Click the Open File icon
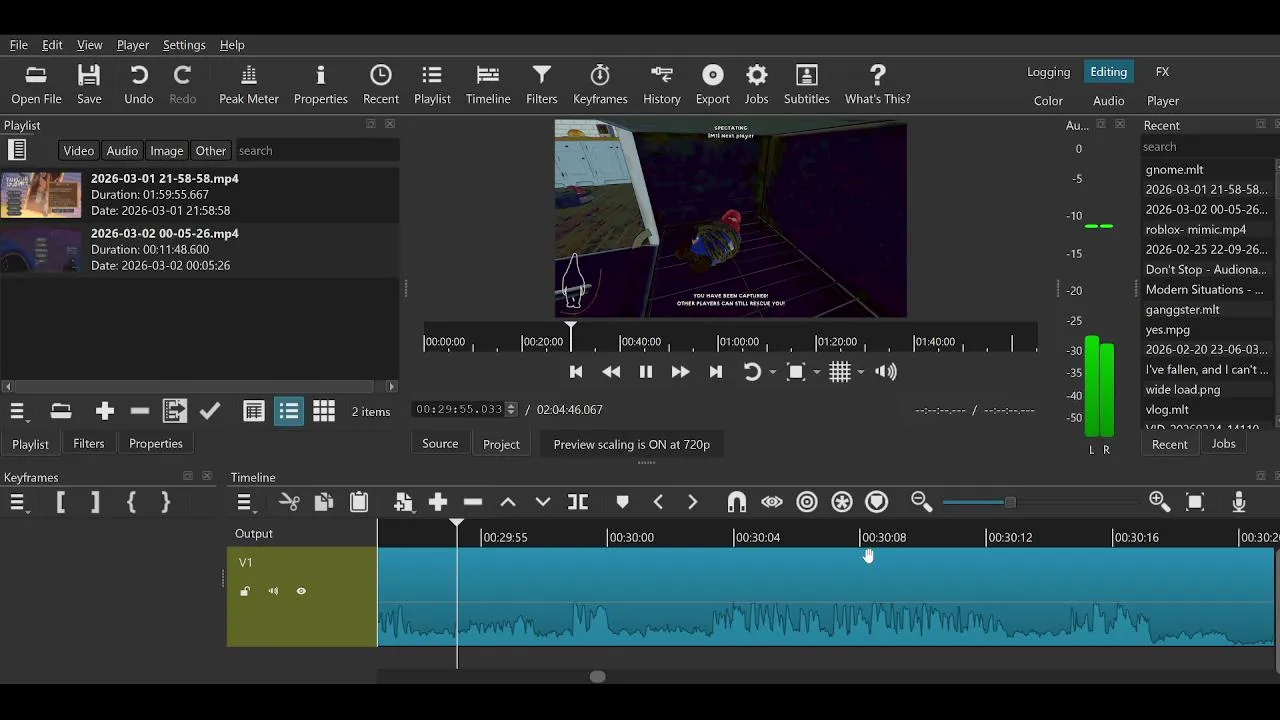 click(36, 84)
